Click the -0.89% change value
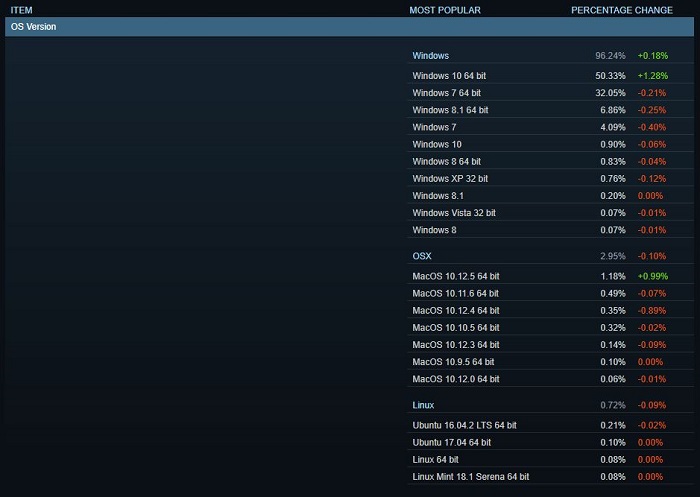 (652, 310)
